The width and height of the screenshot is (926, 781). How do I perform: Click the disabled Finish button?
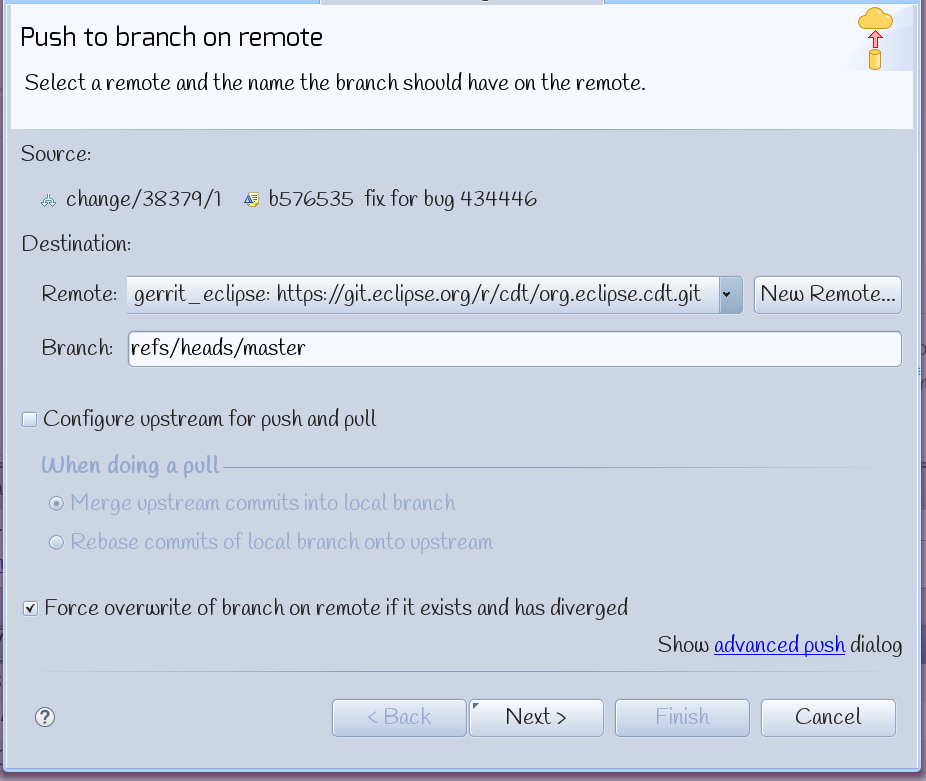point(682,717)
